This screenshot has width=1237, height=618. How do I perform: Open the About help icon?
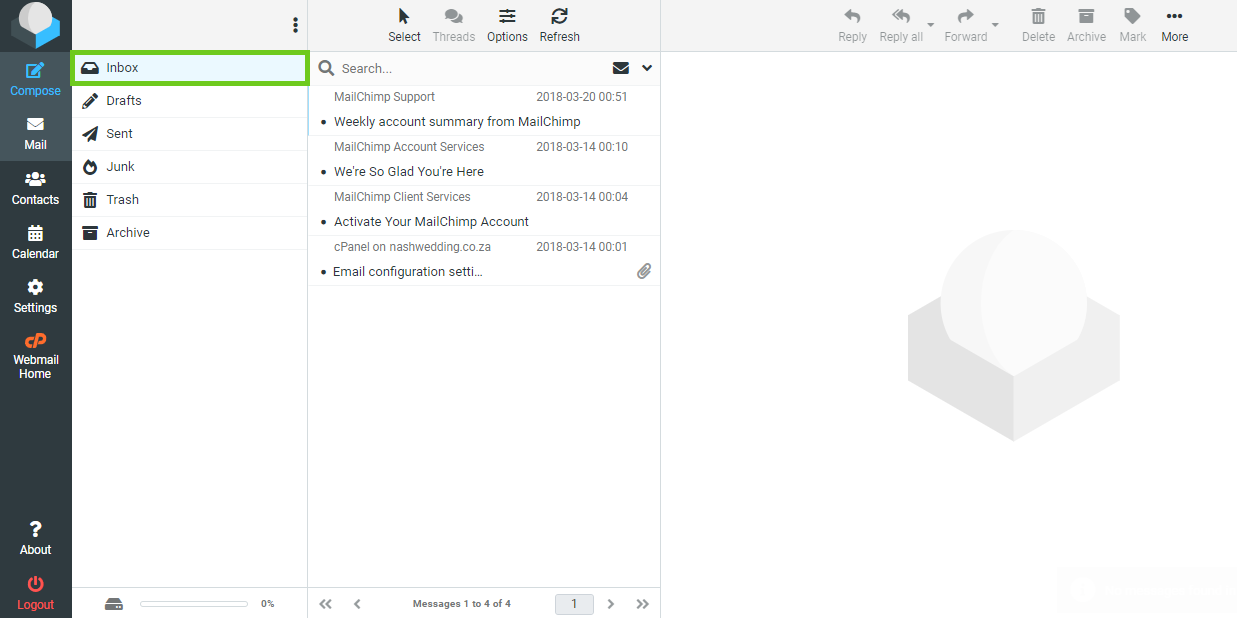tap(35, 530)
